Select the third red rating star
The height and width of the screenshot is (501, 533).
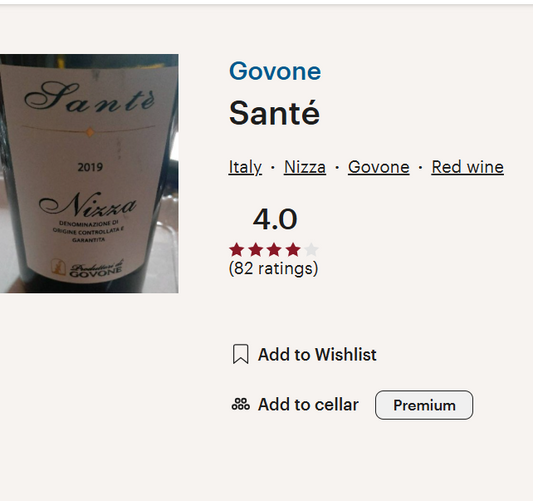tap(274, 250)
